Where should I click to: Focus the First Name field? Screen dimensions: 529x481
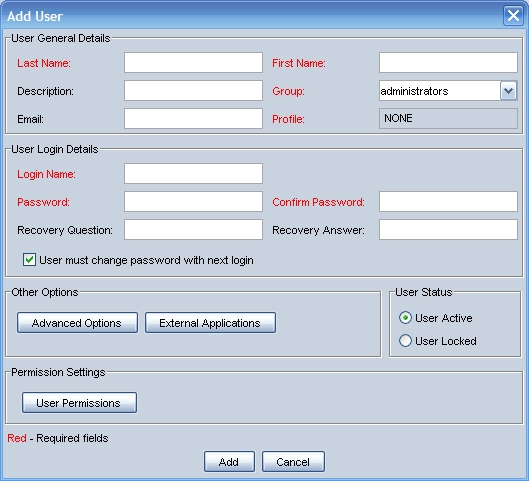click(448, 63)
